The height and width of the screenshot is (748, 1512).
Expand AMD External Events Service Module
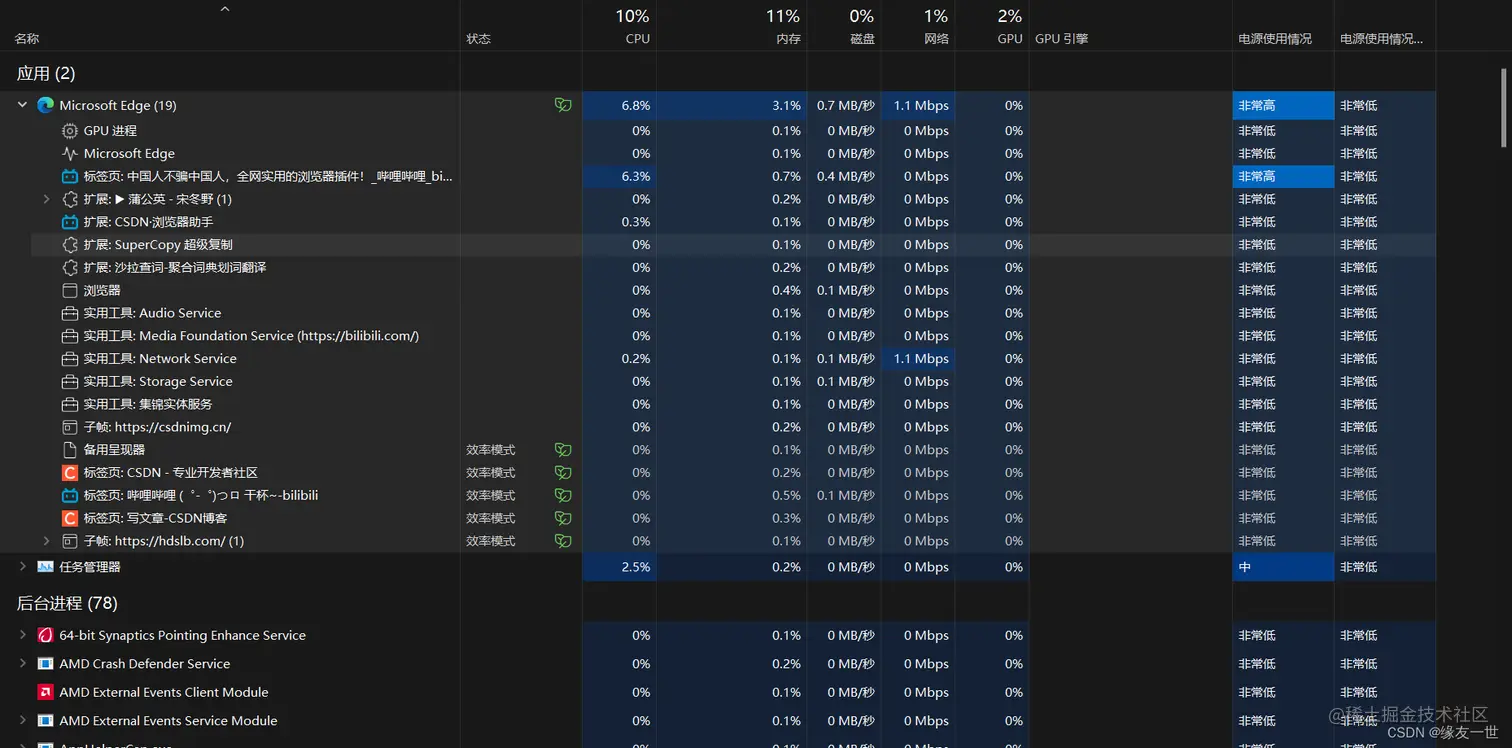[22, 721]
